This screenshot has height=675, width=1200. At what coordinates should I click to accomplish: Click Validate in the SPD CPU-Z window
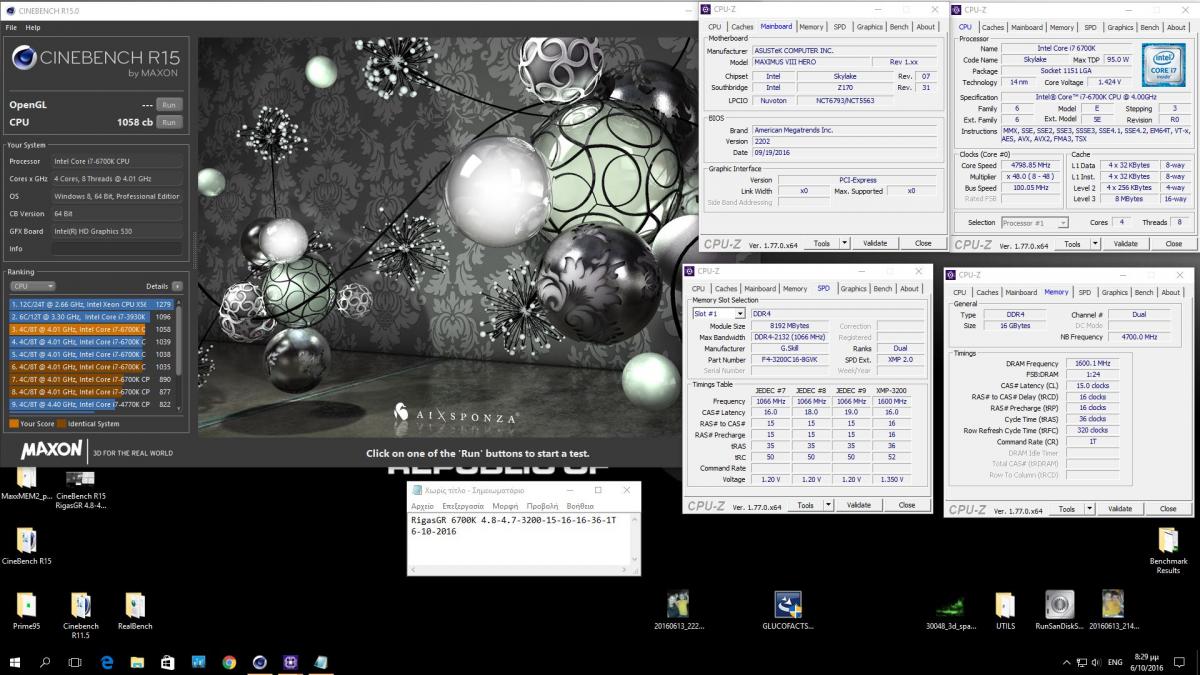pos(859,505)
